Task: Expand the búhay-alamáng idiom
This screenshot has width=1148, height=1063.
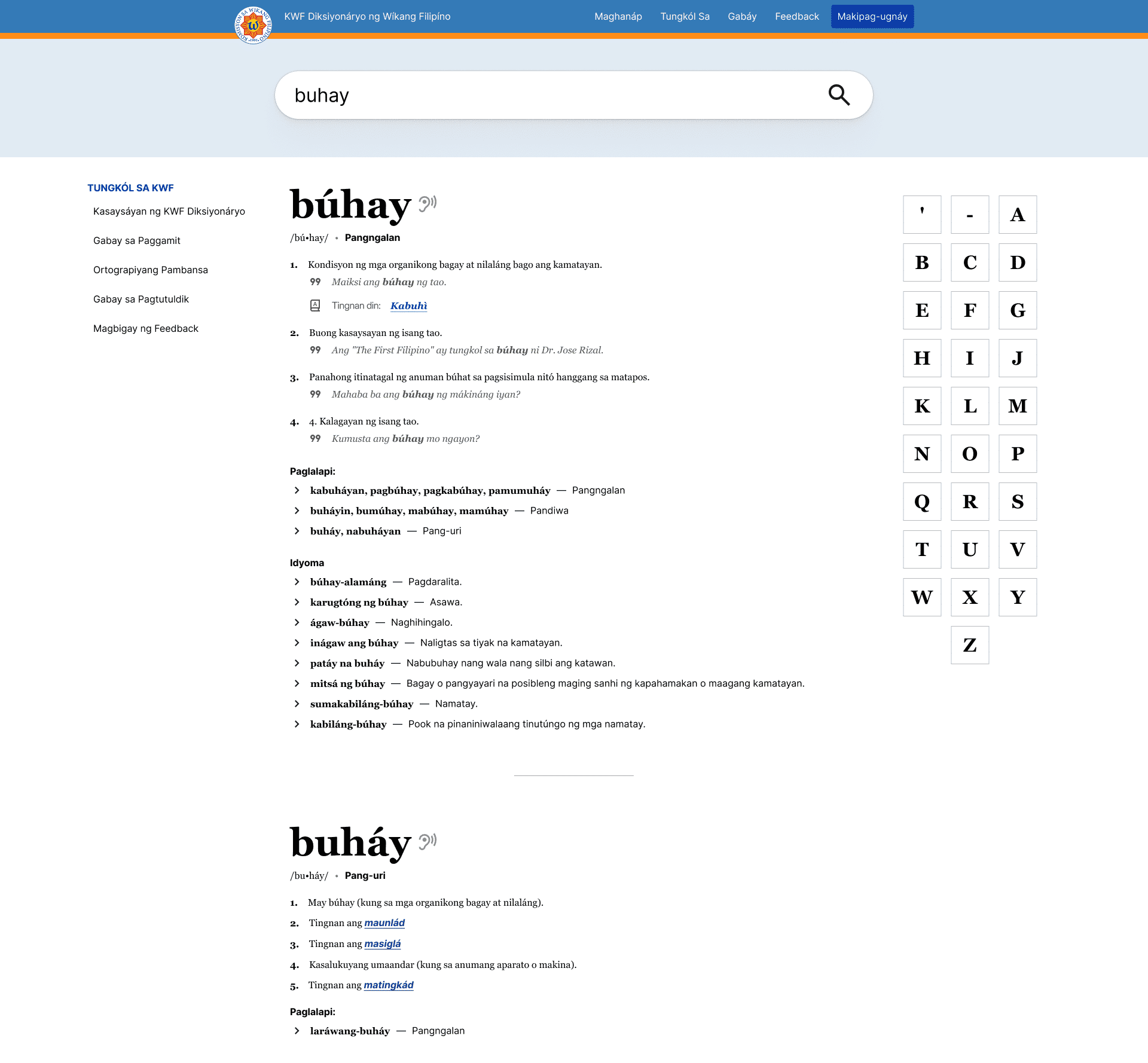Action: click(297, 582)
